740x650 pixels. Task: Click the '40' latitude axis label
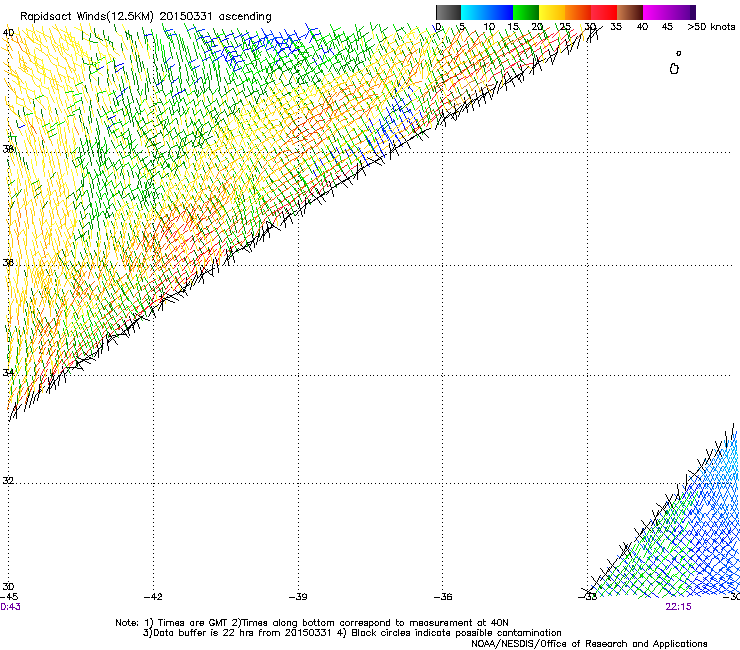[x=8, y=33]
